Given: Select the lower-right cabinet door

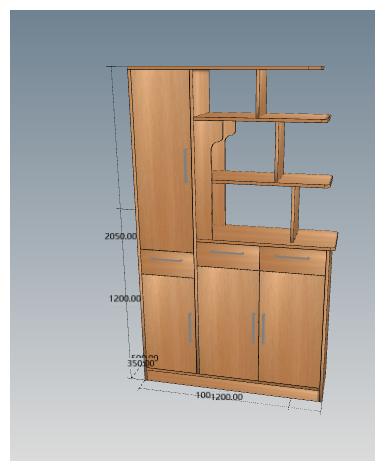Looking at the screenshot, I should (292, 329).
